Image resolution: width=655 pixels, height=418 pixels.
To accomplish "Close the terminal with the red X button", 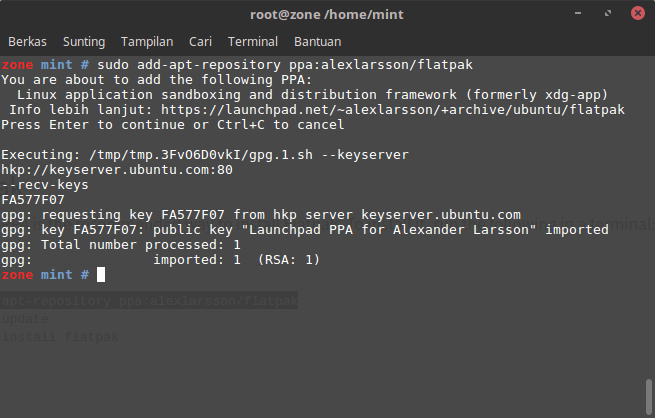I will [x=638, y=13].
